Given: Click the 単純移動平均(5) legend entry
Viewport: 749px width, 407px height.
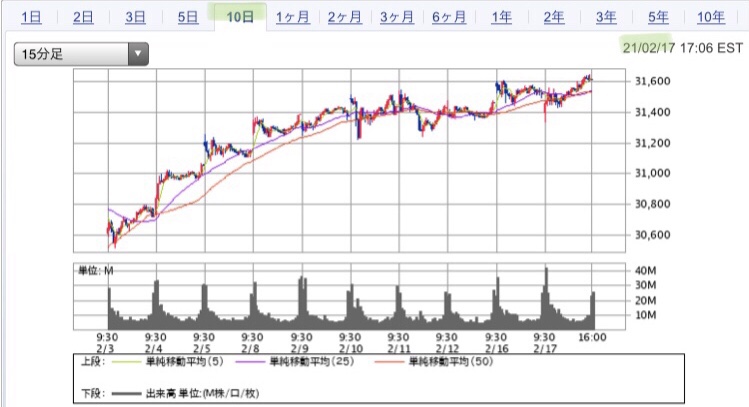Looking at the screenshot, I should [184, 362].
